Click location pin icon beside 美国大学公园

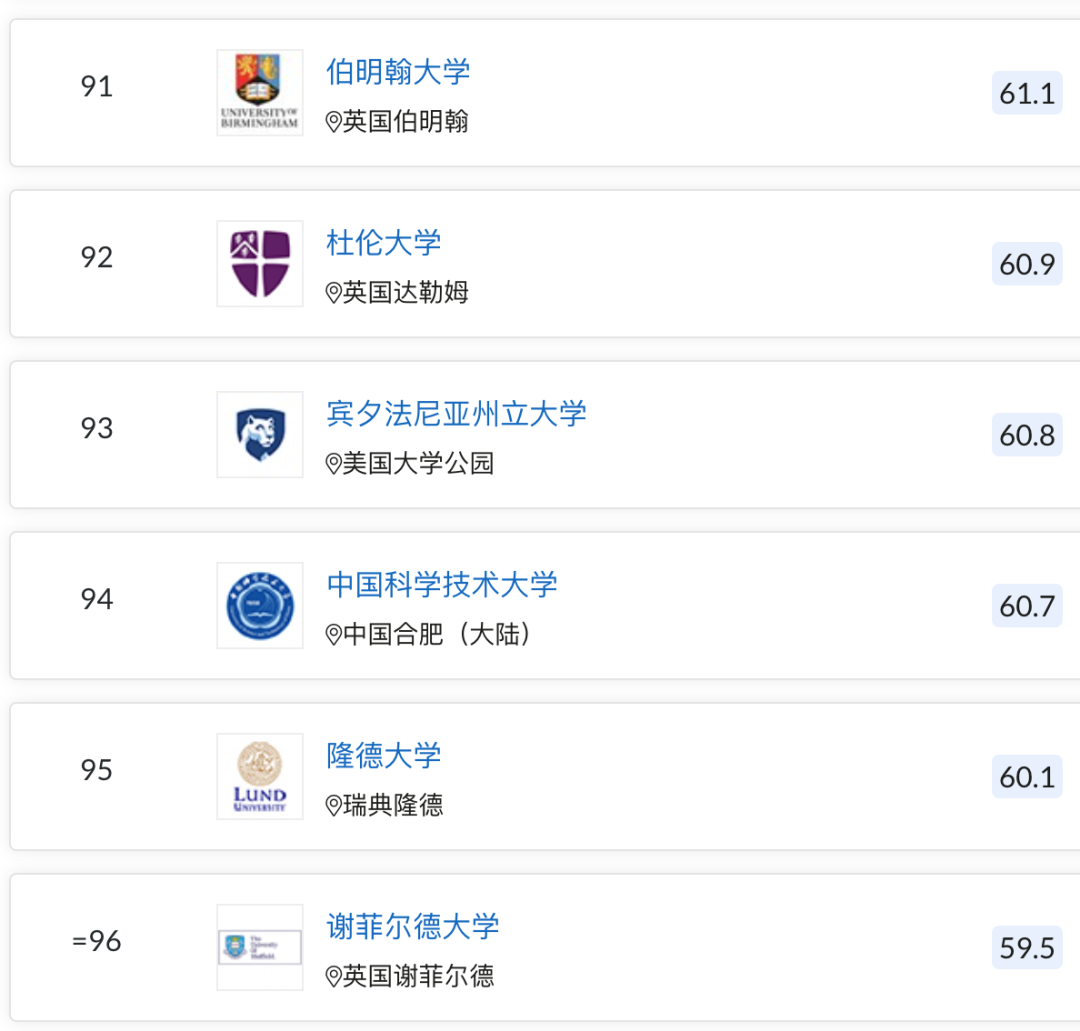(334, 464)
